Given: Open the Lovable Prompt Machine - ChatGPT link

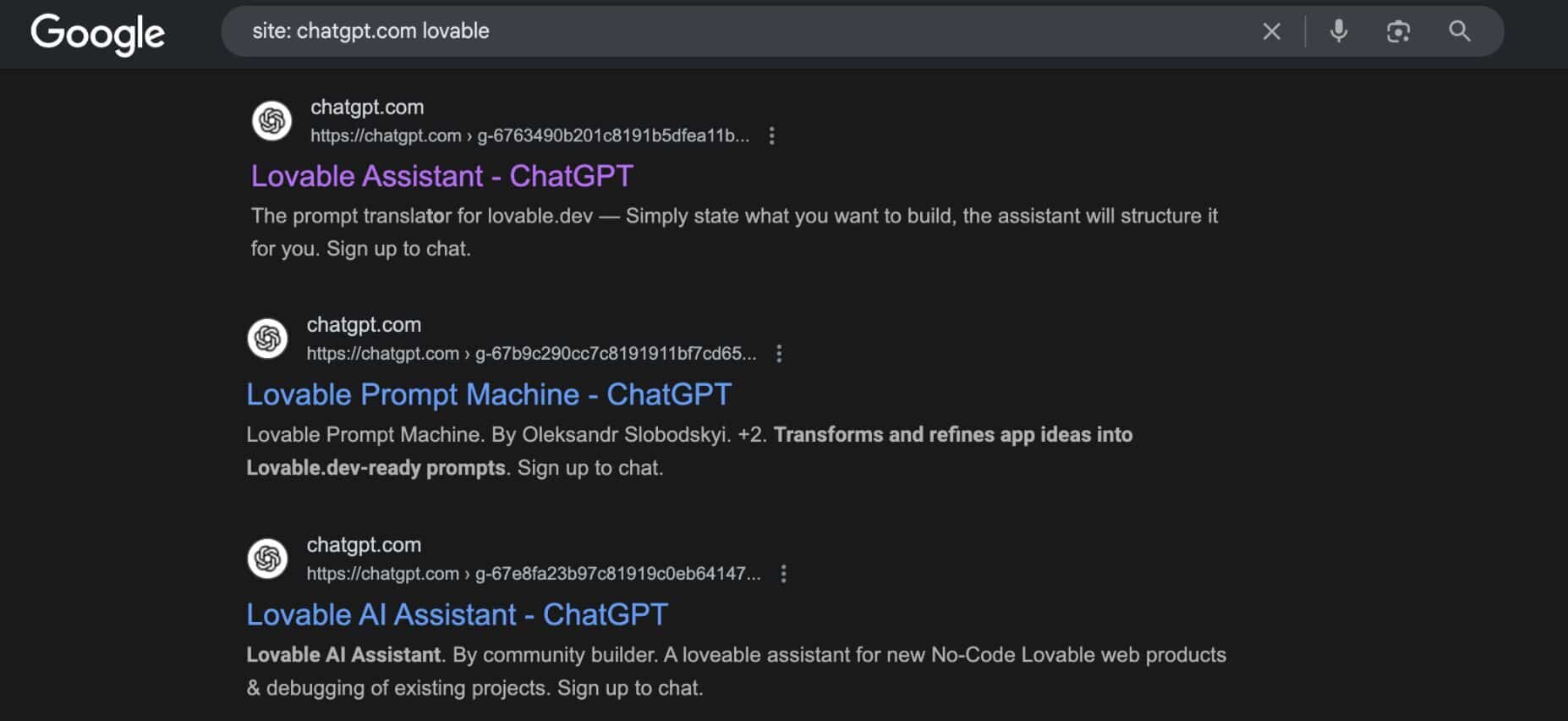Looking at the screenshot, I should [488, 394].
